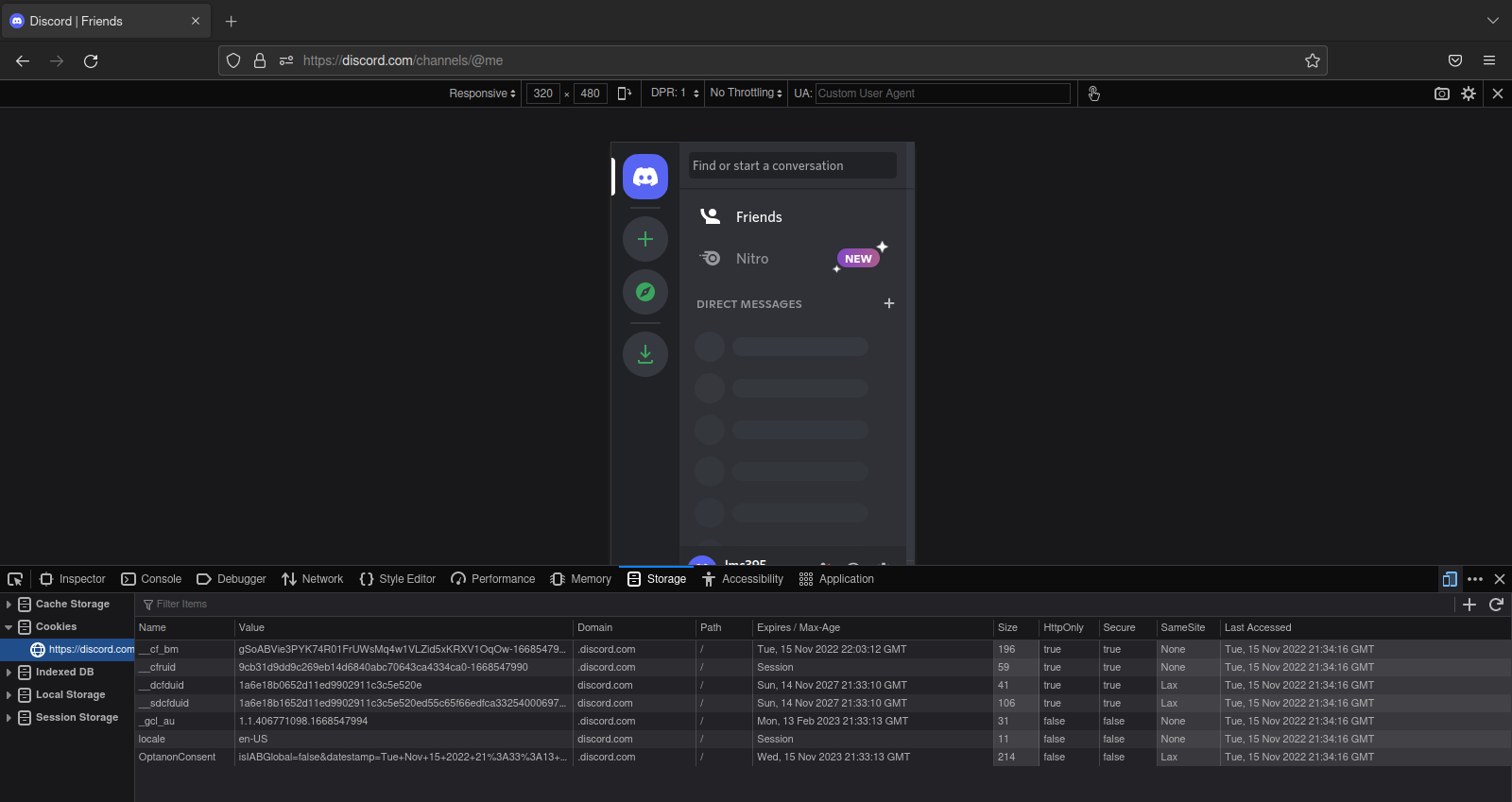Viewport: 1512px width, 802px height.
Task: Open the DPR pixel ratio dropdown
Action: 675,94
